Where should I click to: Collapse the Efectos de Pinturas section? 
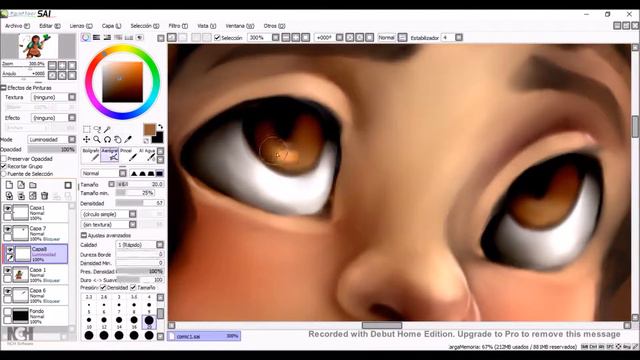(4, 88)
